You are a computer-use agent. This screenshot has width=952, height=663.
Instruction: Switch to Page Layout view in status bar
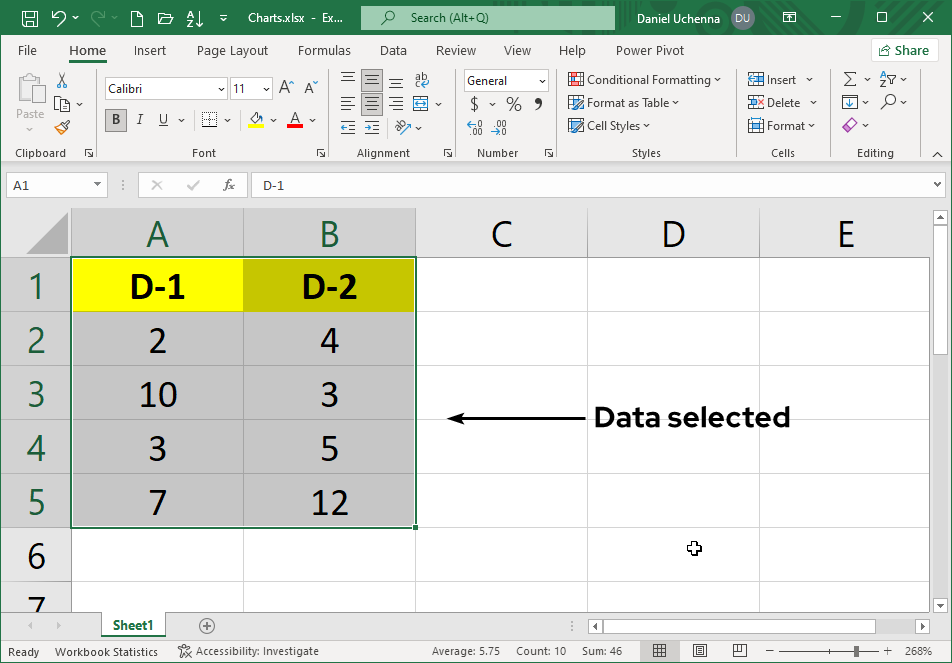pyautogui.click(x=700, y=651)
